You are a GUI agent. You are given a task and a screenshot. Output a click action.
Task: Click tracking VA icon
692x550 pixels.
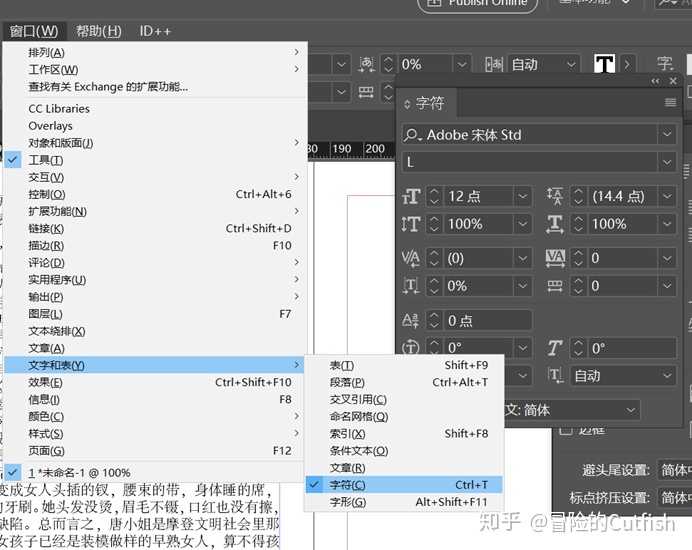coord(555,258)
